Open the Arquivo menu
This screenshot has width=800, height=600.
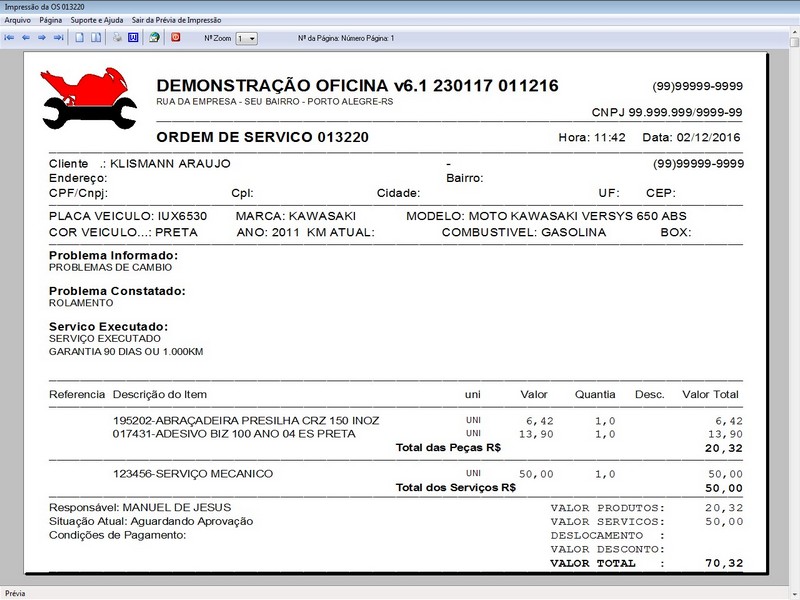[x=17, y=17]
